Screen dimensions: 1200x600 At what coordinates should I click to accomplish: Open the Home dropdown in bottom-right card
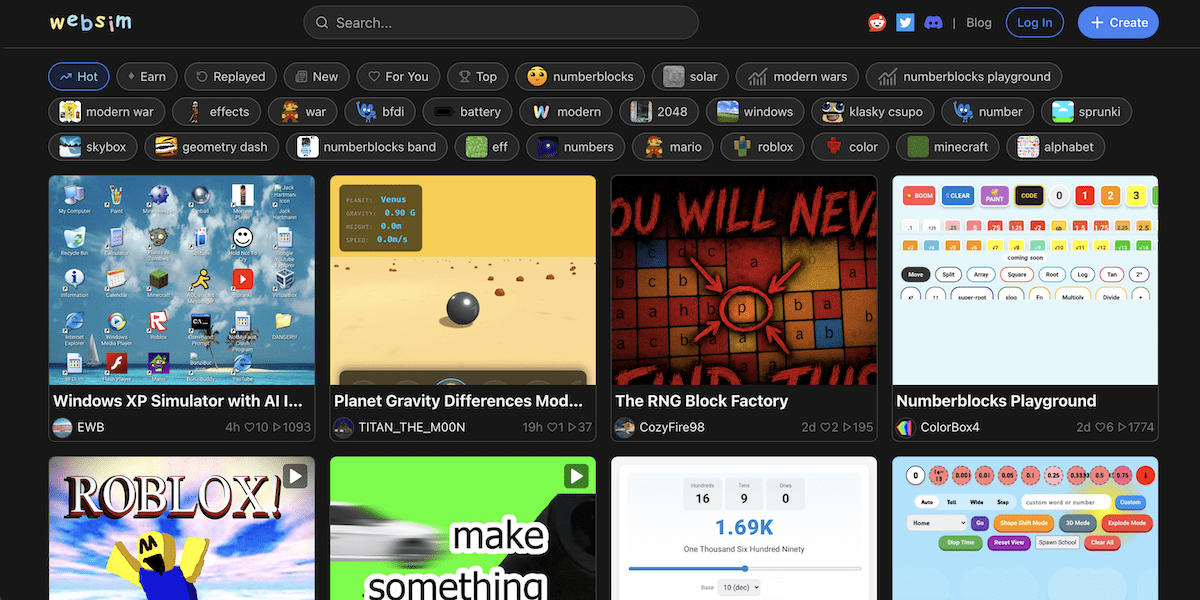pos(937,523)
